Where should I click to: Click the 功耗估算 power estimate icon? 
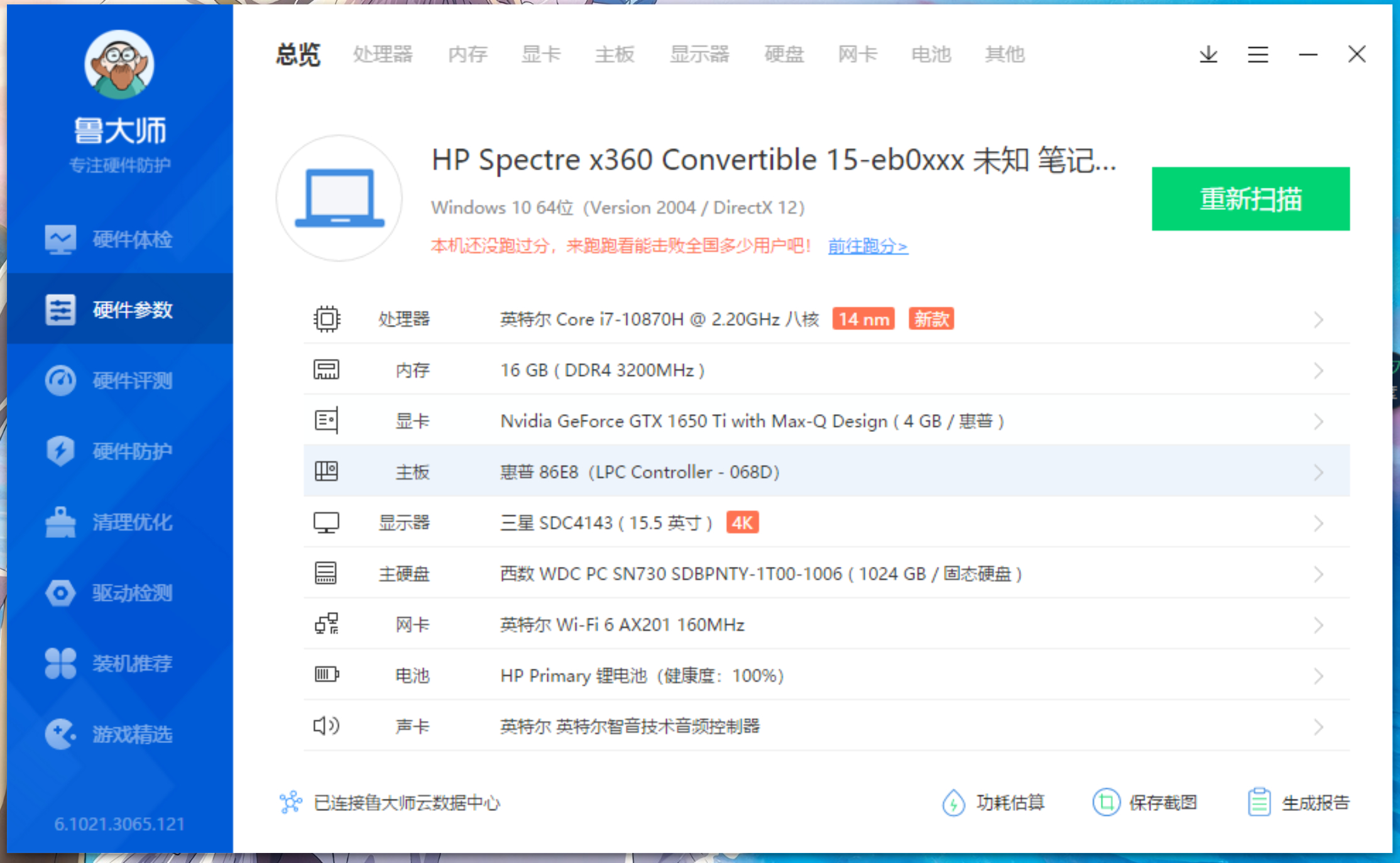click(x=953, y=803)
